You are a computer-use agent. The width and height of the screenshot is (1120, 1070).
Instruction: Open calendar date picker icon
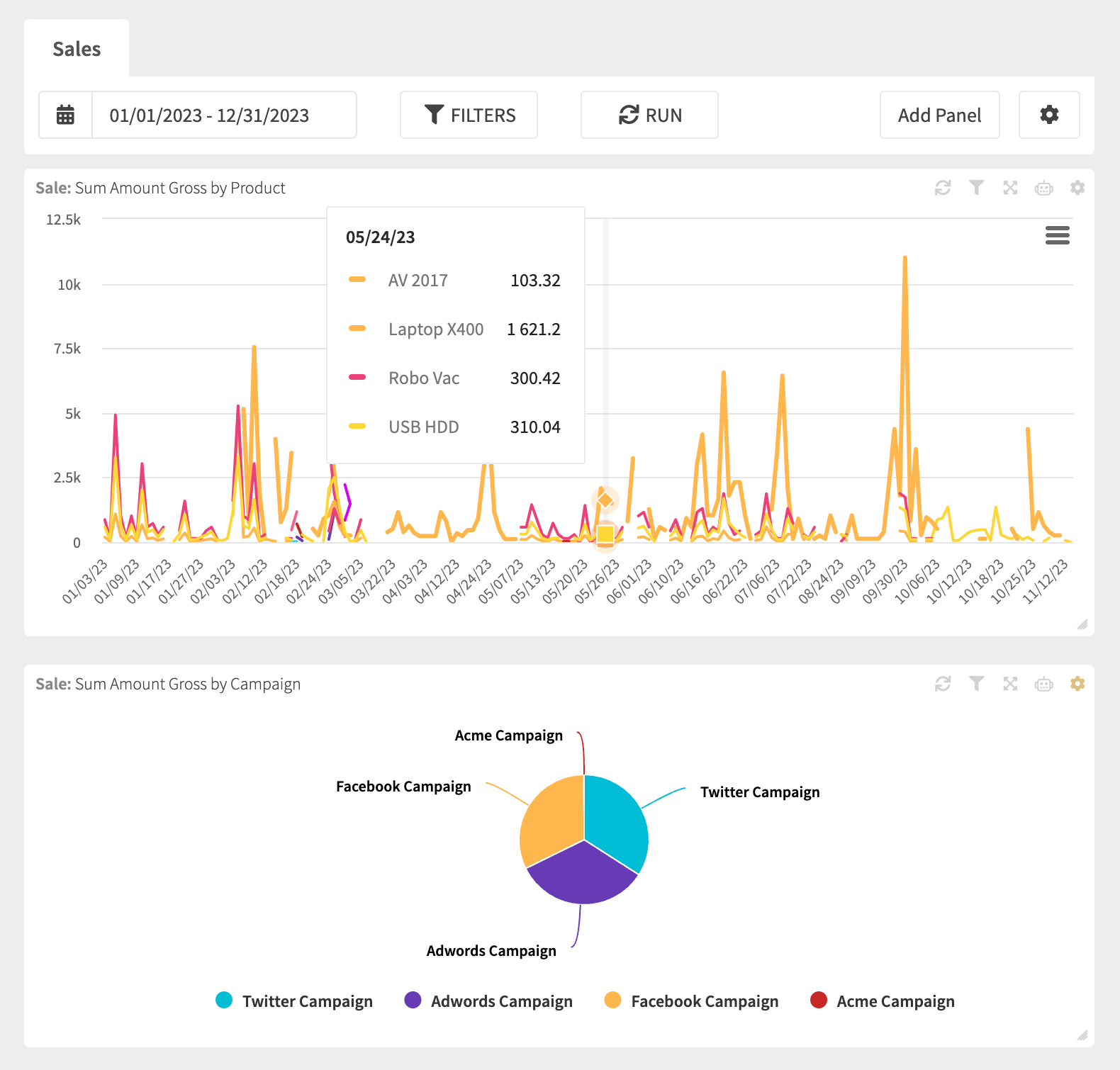(65, 115)
